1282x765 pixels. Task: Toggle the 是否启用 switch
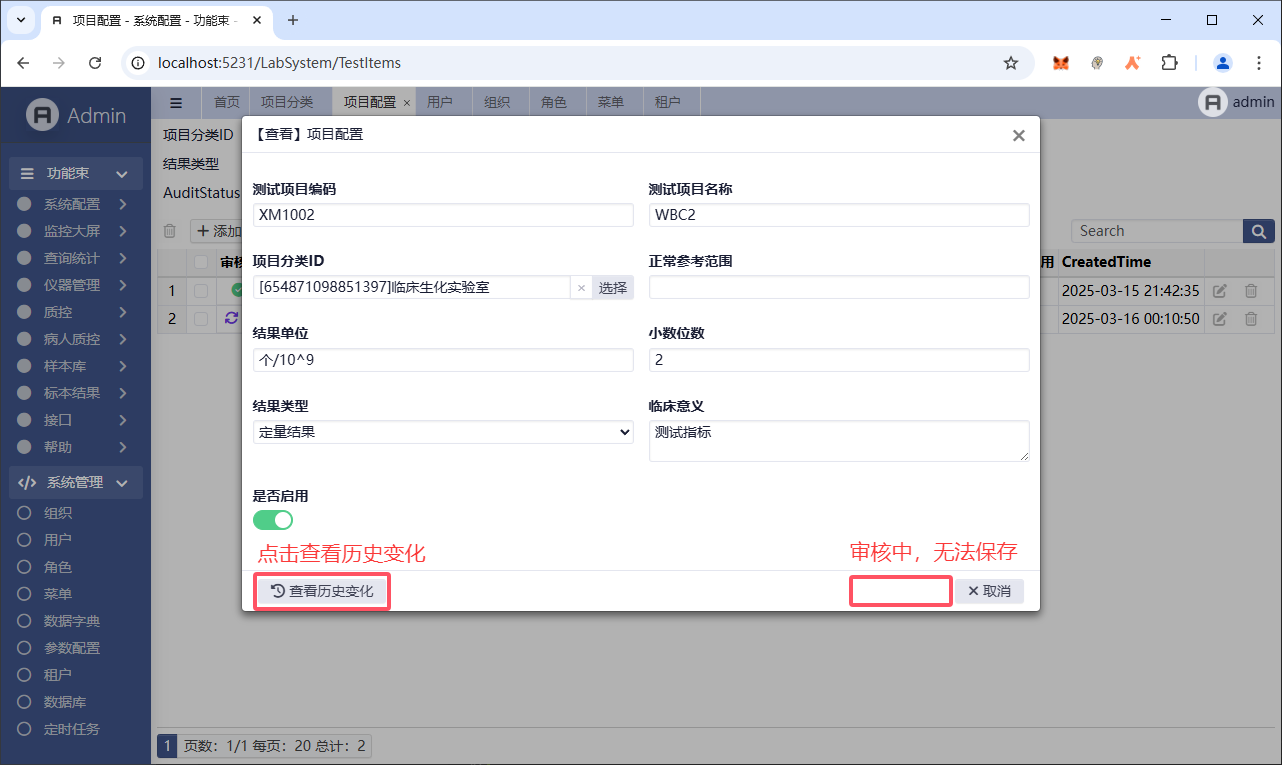(x=273, y=520)
